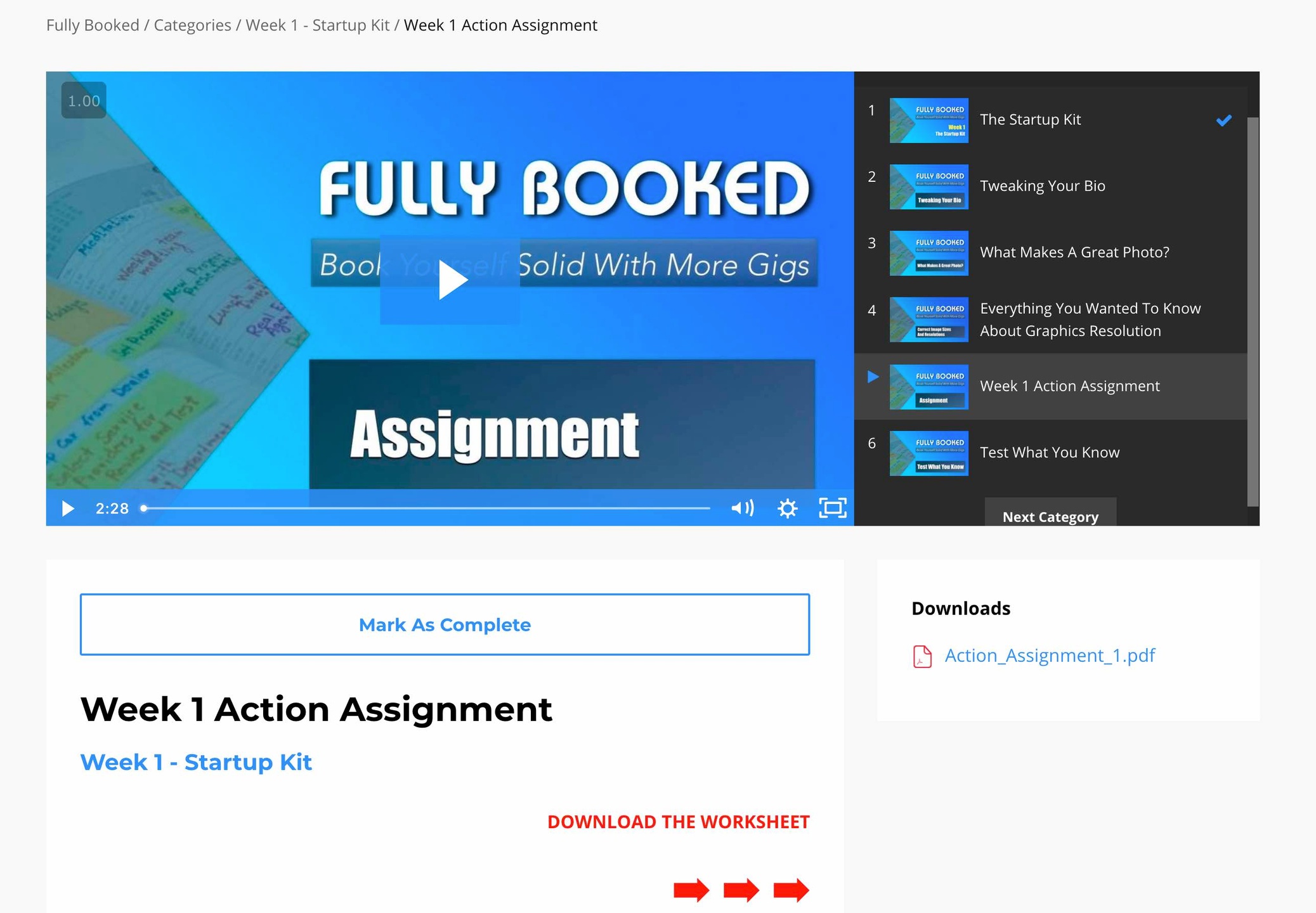The width and height of the screenshot is (1316, 913).
Task: Select Tweaking Your Bio from playlist
Action: 1042,186
